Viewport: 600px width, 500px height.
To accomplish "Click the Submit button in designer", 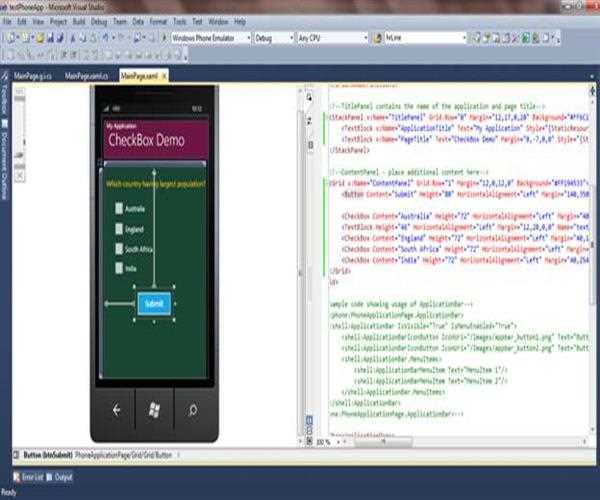I will pos(153,303).
